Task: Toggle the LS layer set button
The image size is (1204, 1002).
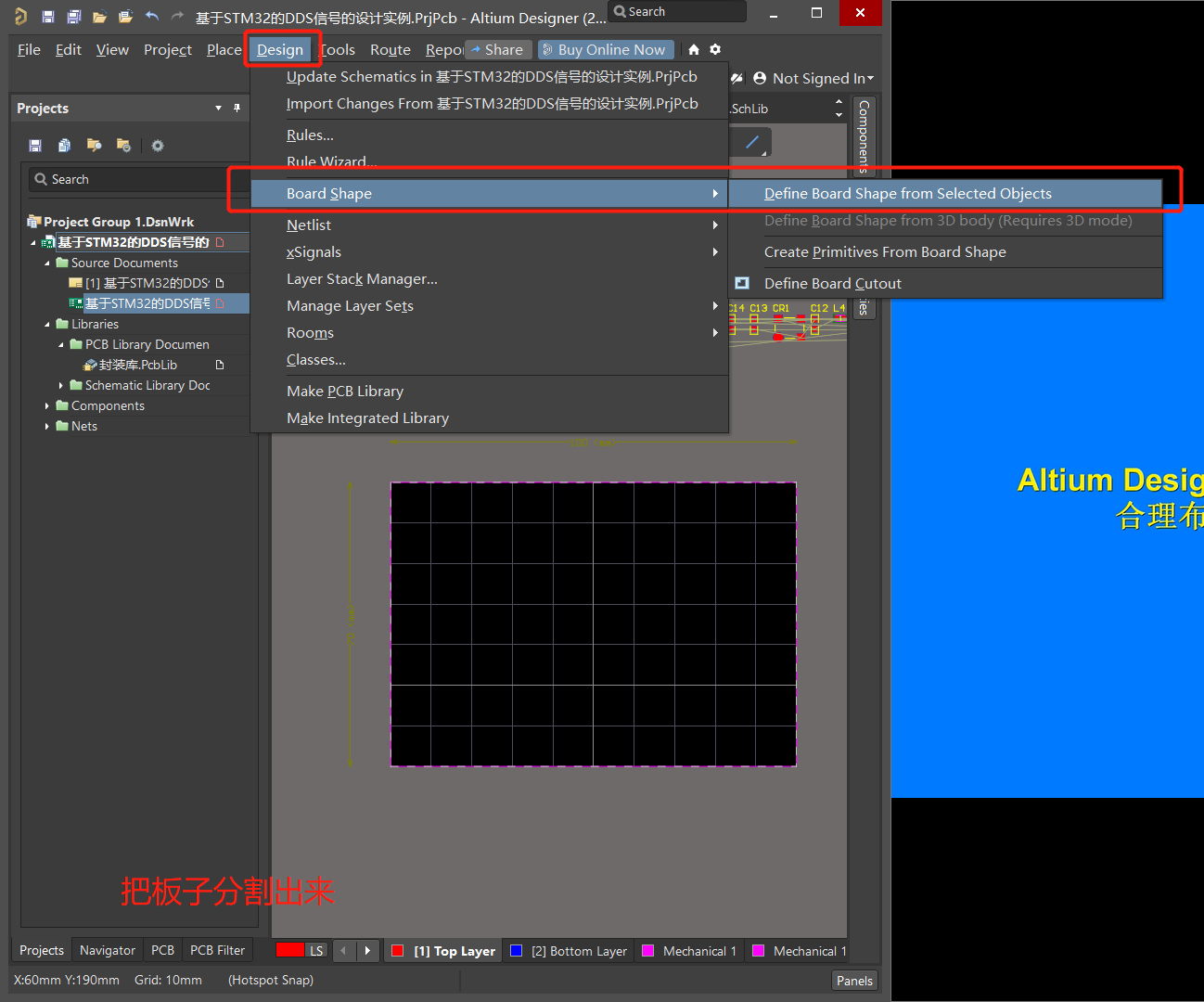Action: [316, 950]
